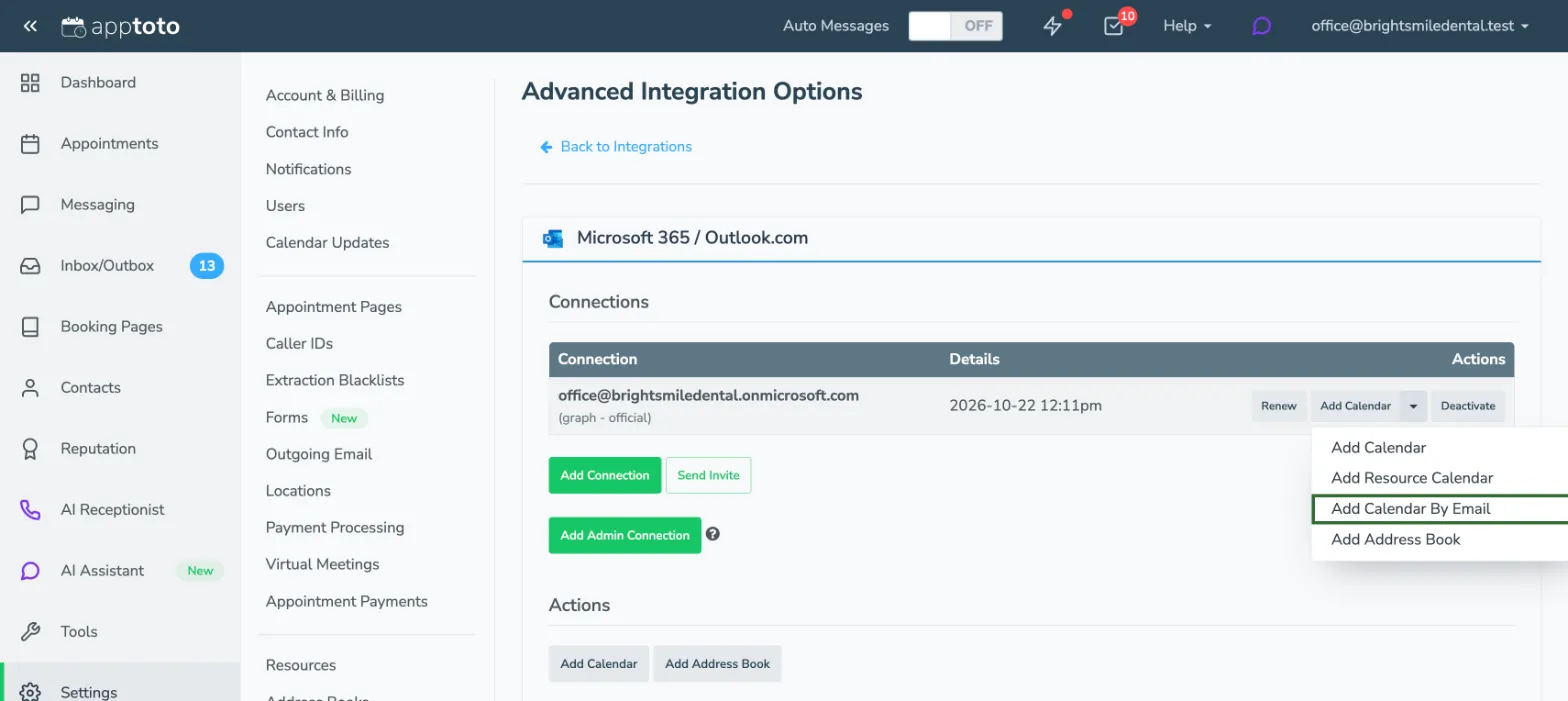1568x701 pixels.
Task: Open the office@brightsmiledental.test account menu
Action: [1420, 26]
